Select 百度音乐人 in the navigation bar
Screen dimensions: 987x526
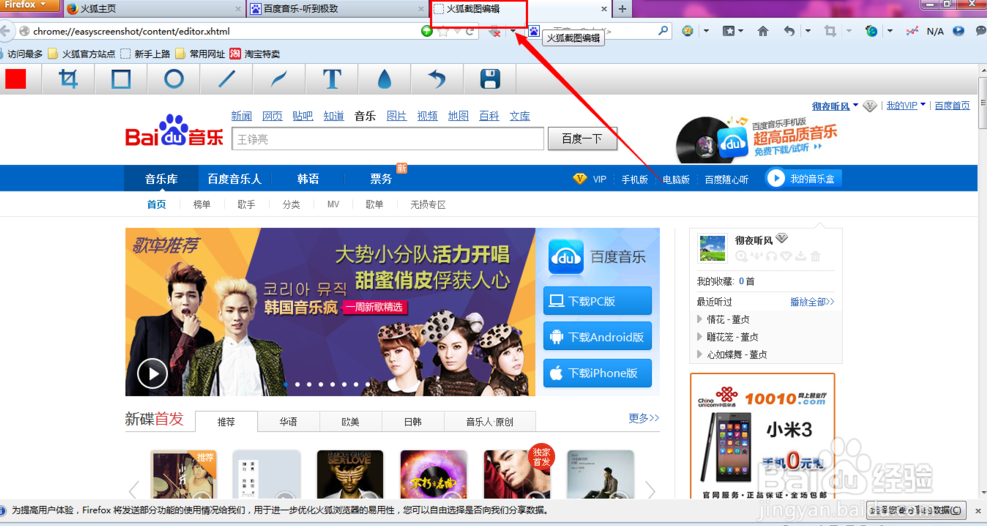[x=234, y=179]
